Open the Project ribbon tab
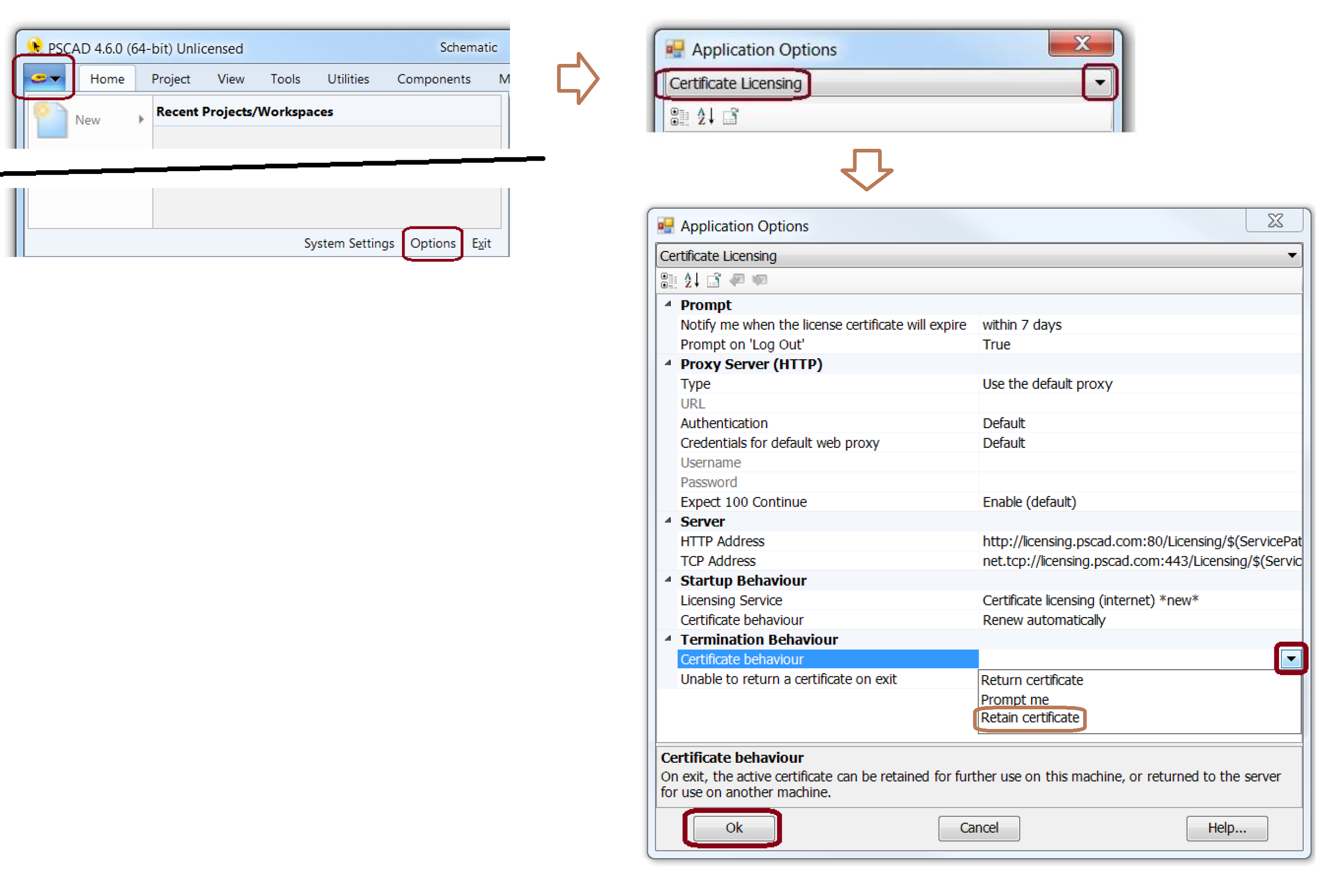1342x896 pixels. [170, 79]
